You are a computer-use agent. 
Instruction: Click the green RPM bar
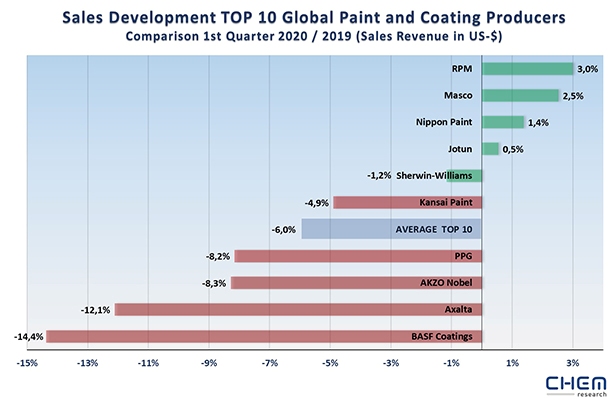click(x=527, y=69)
